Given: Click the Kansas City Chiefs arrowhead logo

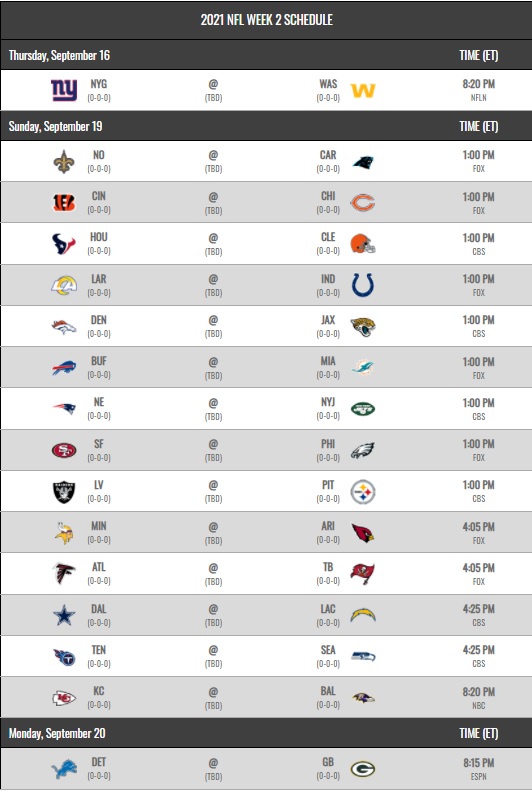Looking at the screenshot, I should (64, 698).
